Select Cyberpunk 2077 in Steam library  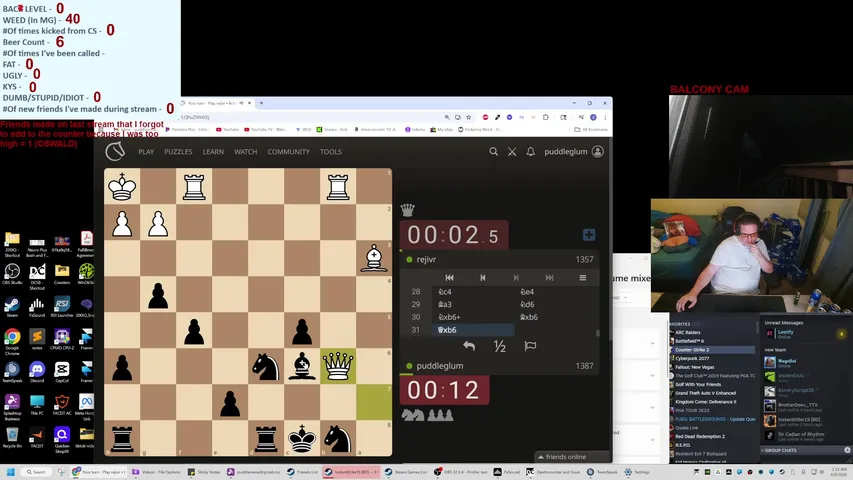[x=692, y=358]
